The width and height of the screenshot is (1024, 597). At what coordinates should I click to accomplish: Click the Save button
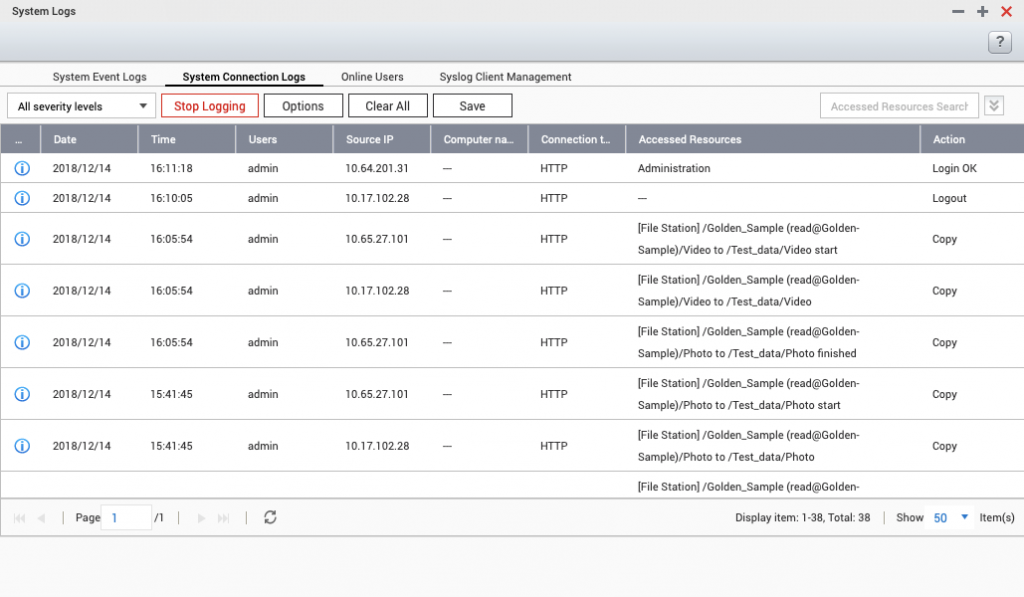[x=472, y=106]
